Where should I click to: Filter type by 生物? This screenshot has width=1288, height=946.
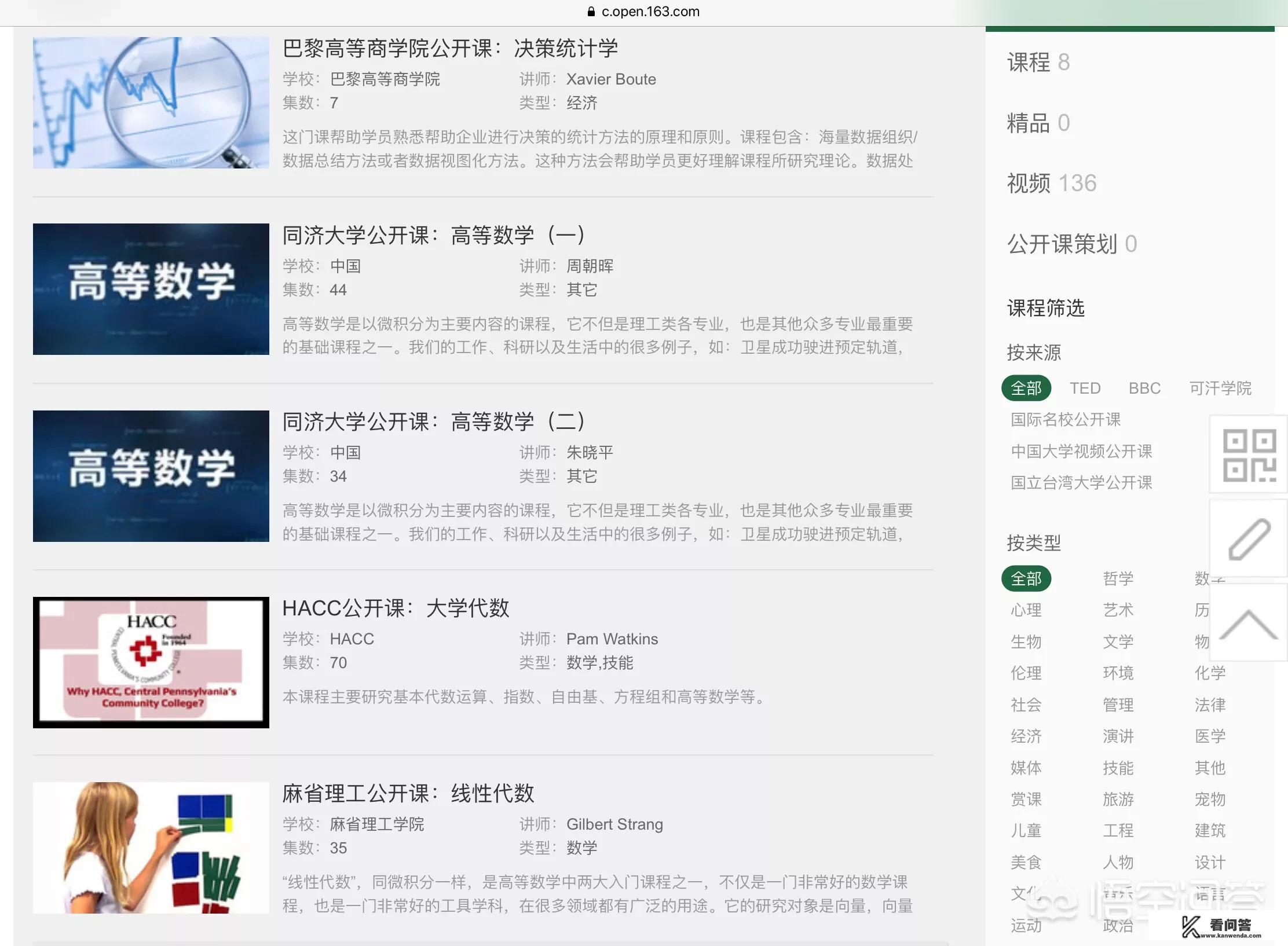(x=1026, y=641)
